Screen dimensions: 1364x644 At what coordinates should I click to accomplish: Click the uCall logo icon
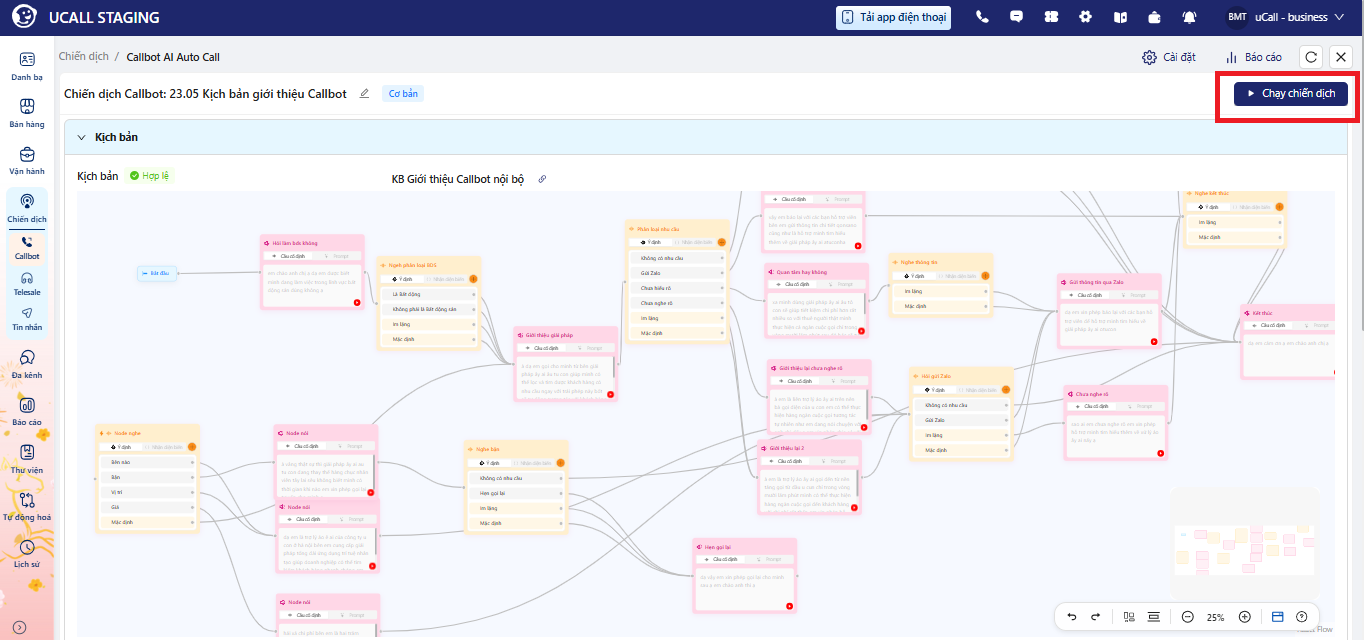click(x=24, y=17)
